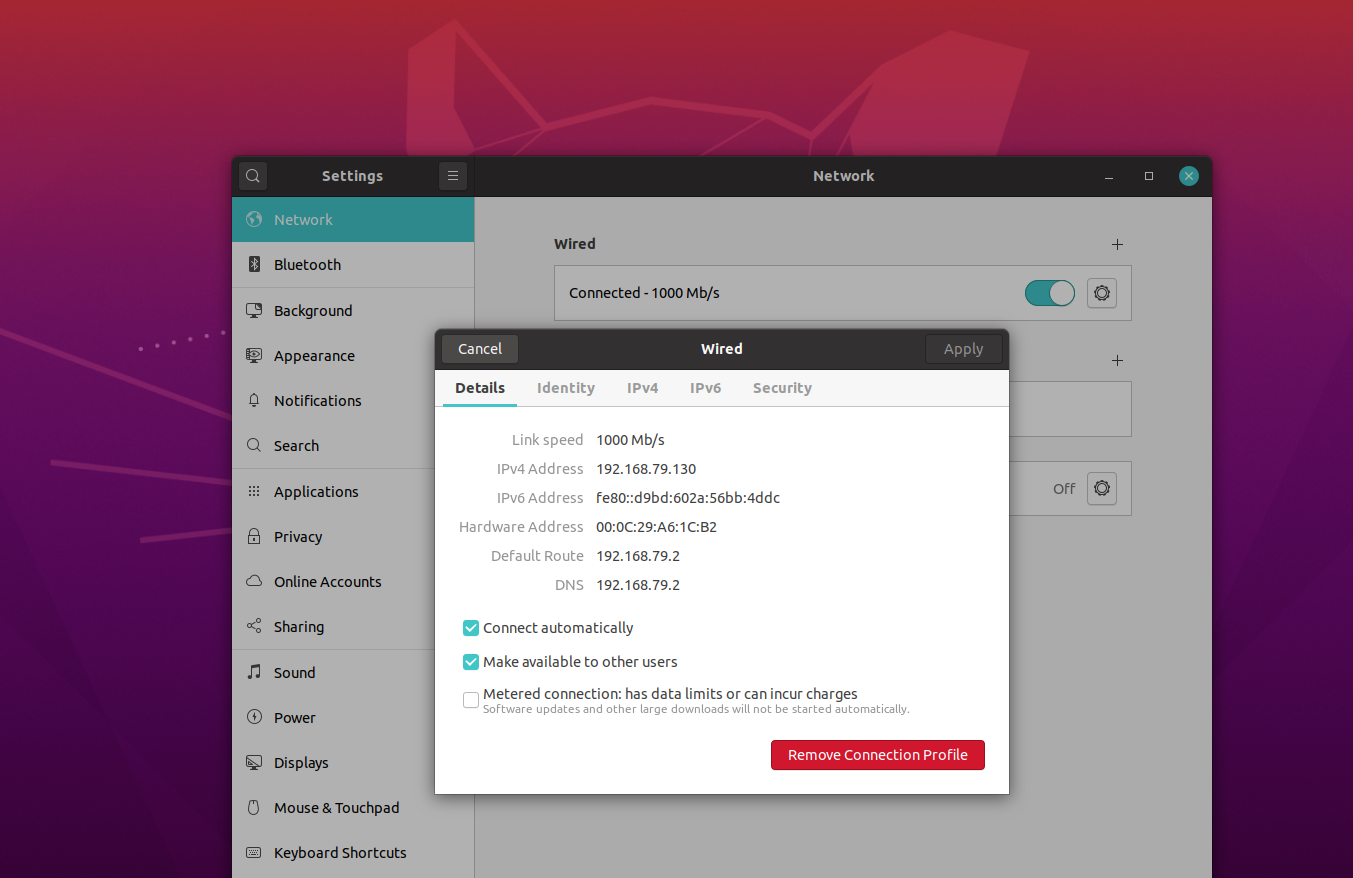Uncheck Connect automatically
Screen dimensions: 1353x878
tap(470, 628)
